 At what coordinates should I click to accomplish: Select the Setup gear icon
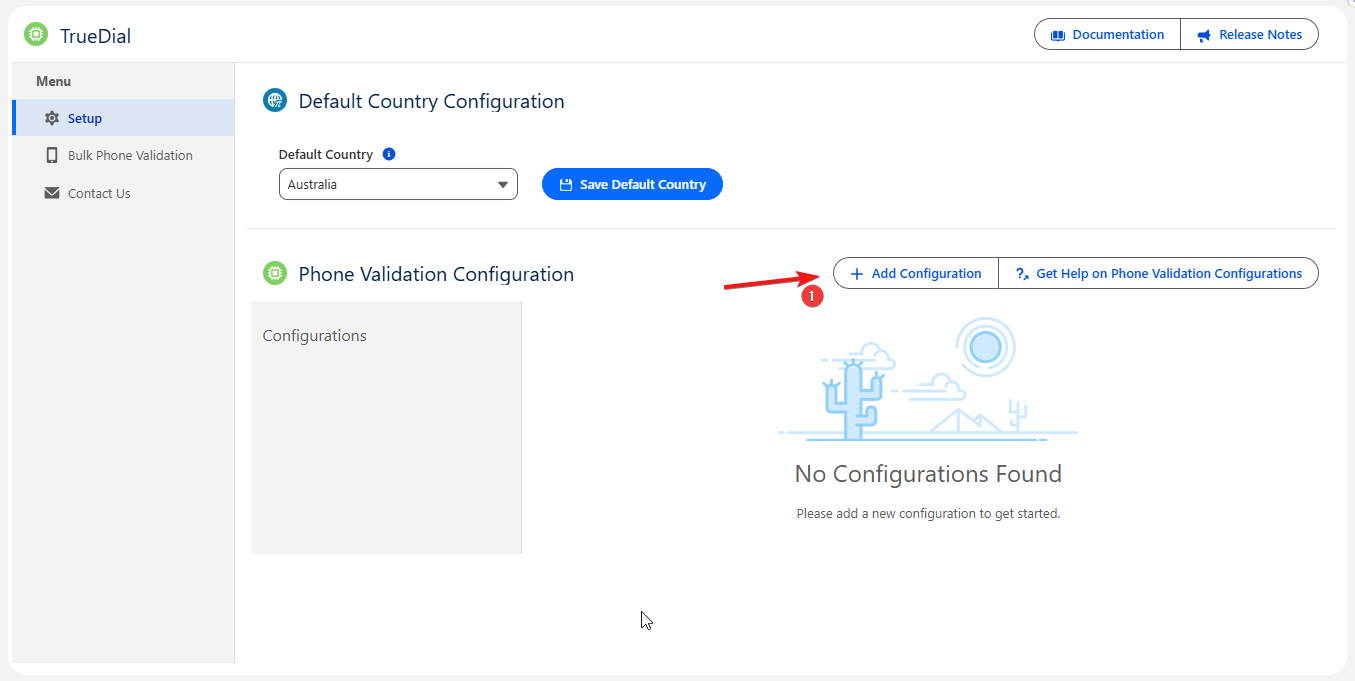(x=52, y=117)
